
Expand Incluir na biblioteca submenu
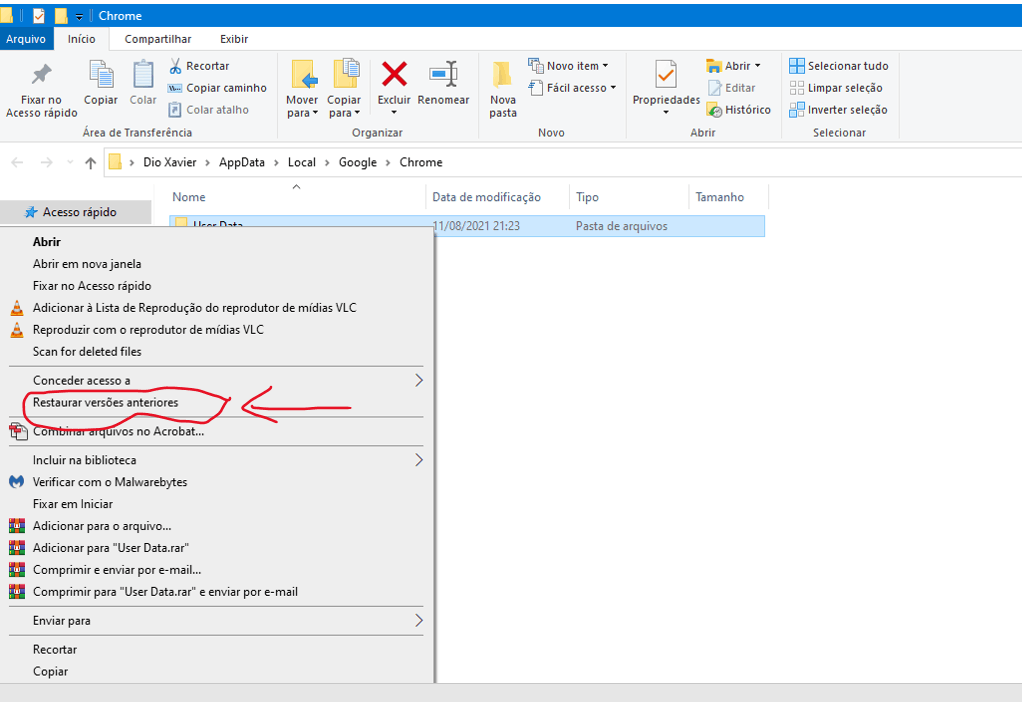pyautogui.click(x=419, y=460)
